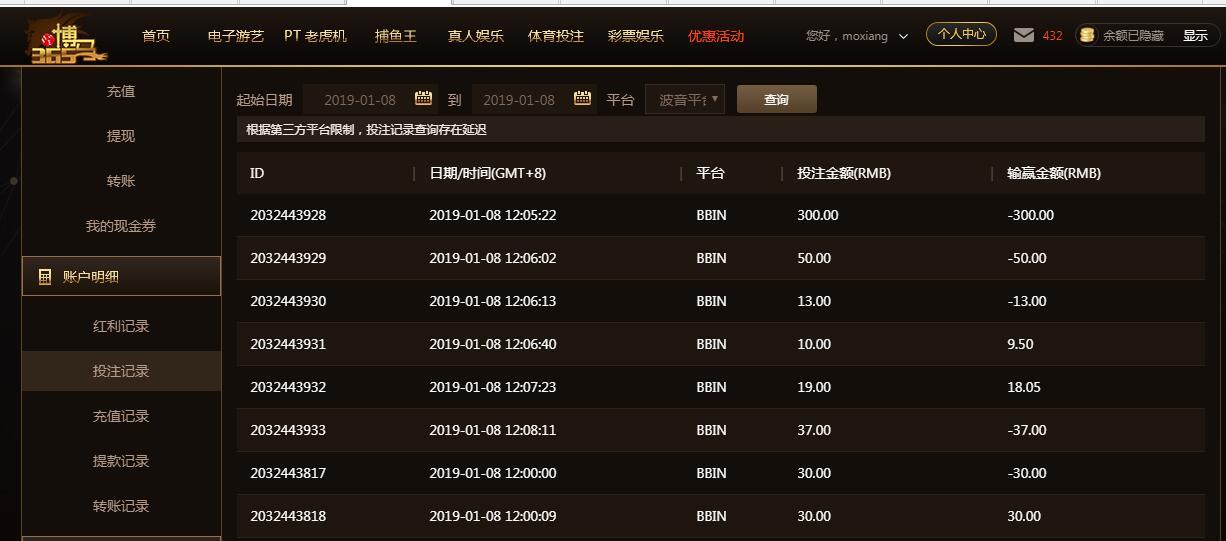1226x541 pixels.
Task: Click the mail envelope icon
Action: coord(1023,35)
